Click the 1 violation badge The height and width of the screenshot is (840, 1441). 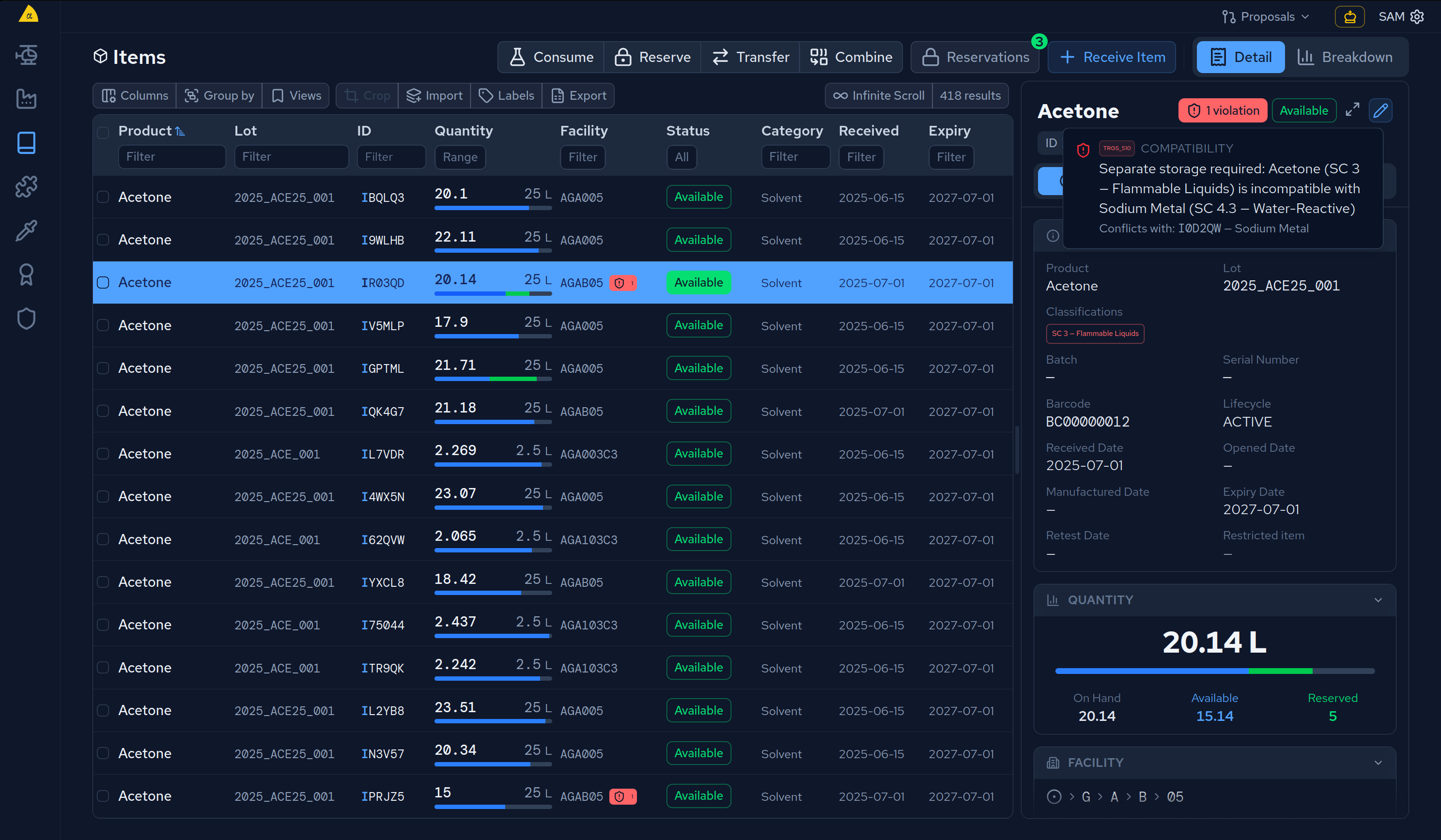tap(1222, 111)
